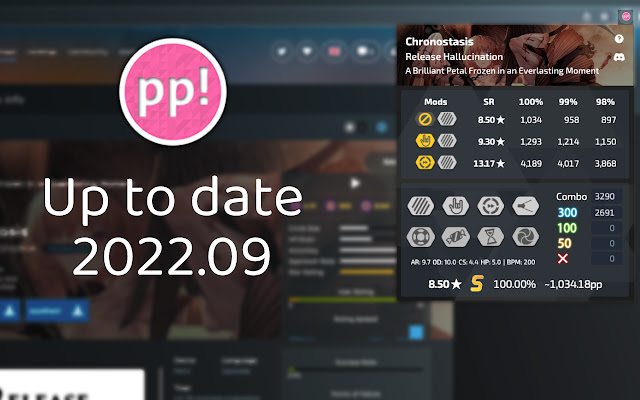Edit the 300 count field showing 2691

pos(606,212)
